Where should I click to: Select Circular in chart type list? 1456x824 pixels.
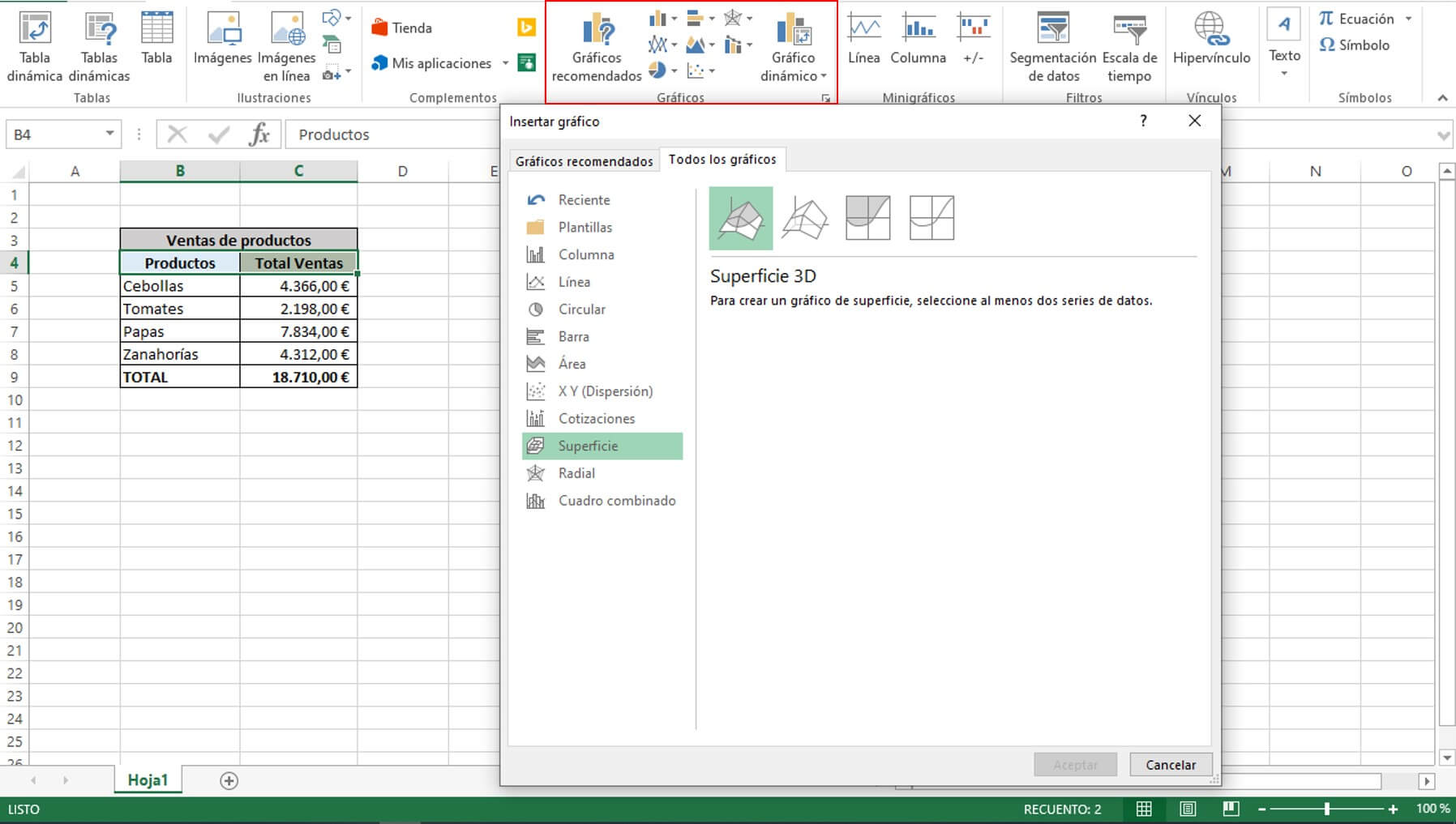581,309
